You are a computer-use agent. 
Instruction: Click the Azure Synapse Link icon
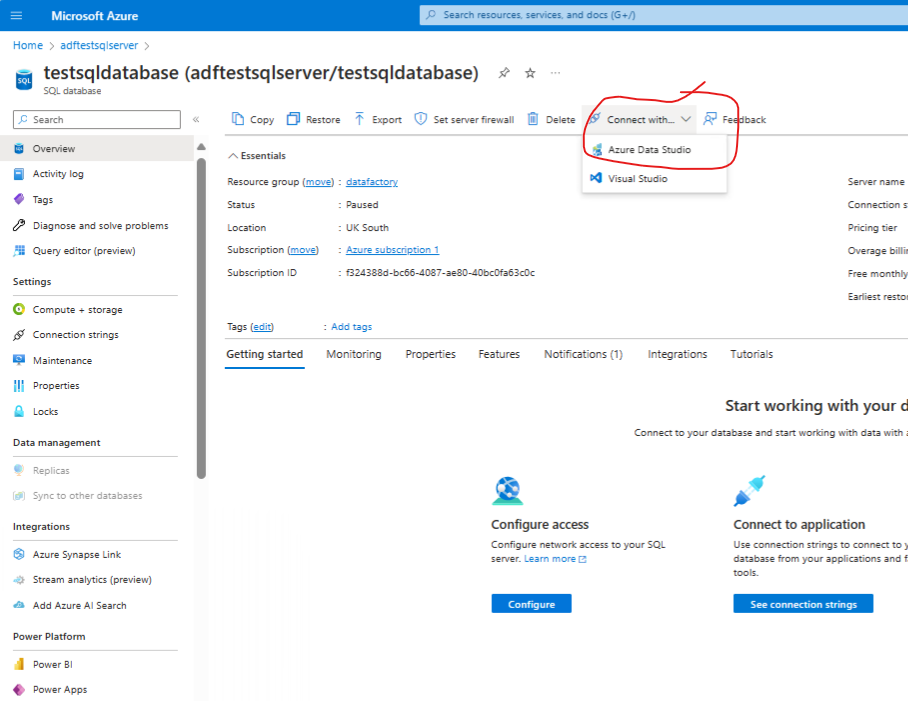coord(19,554)
